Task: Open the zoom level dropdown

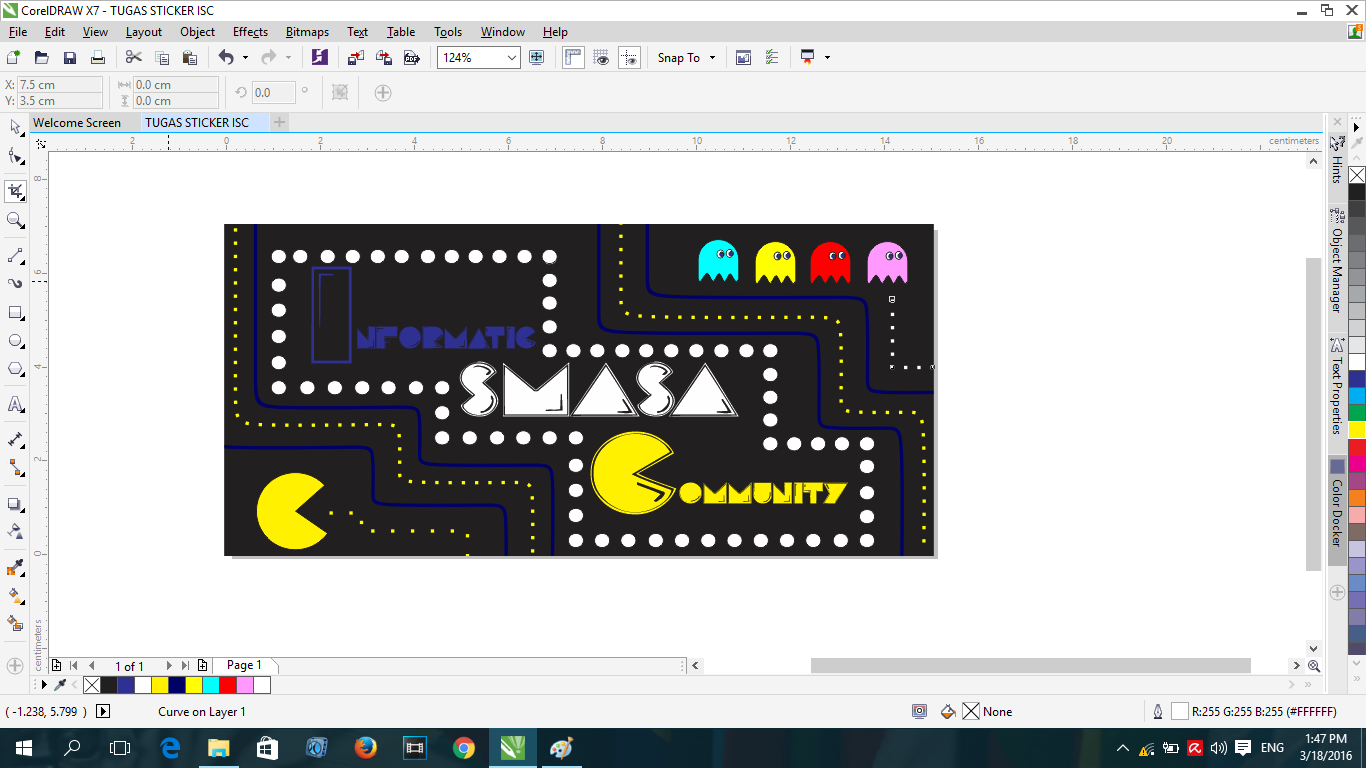Action: tap(511, 57)
